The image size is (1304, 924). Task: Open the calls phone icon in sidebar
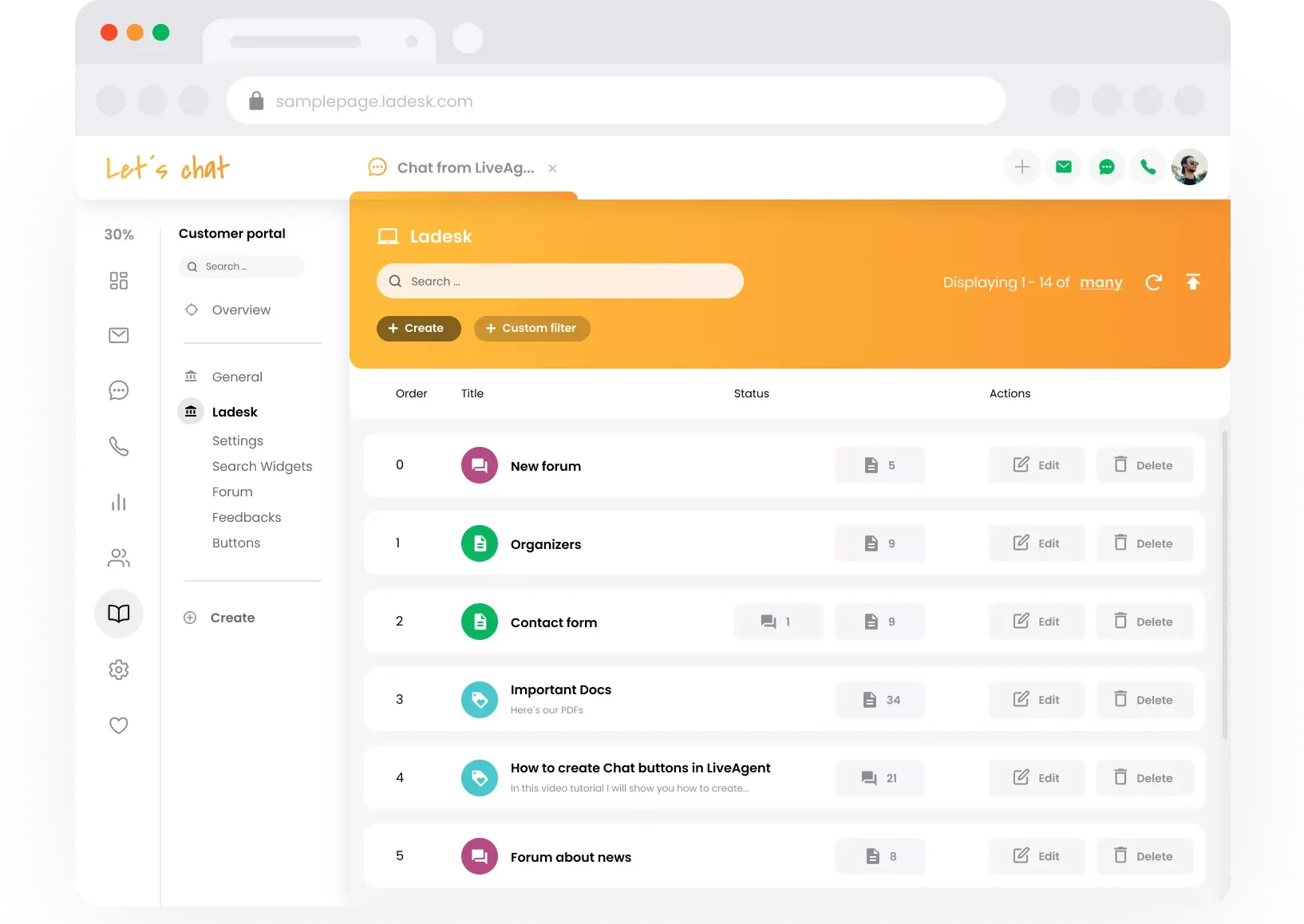[119, 446]
